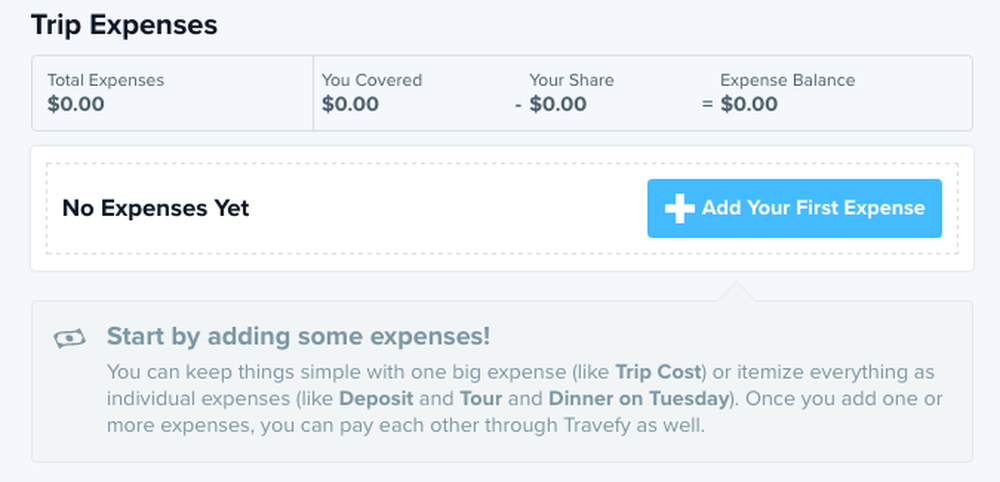
Task: Click the money bill icon
Action: [70, 338]
